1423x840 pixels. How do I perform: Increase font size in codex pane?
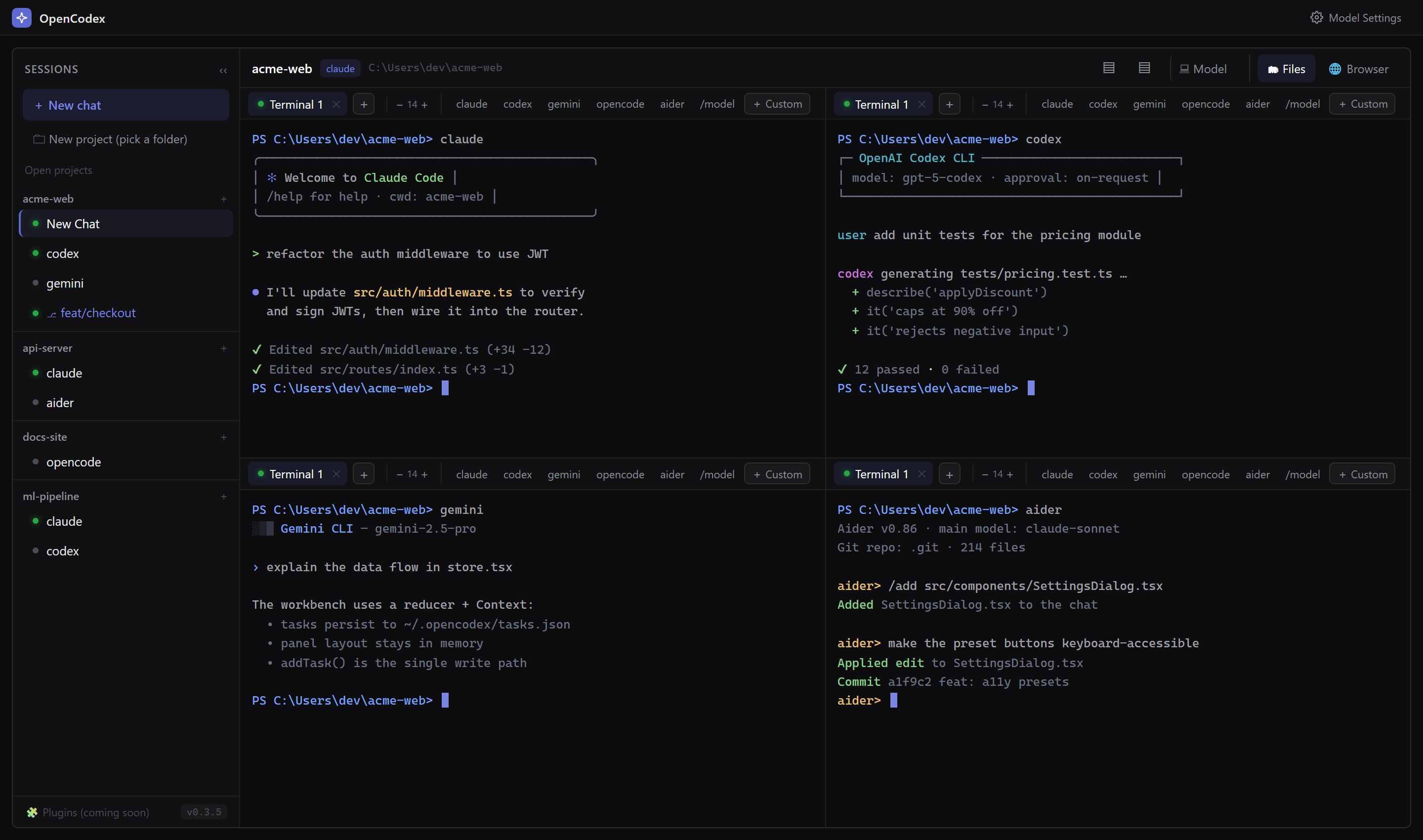tap(1010, 105)
